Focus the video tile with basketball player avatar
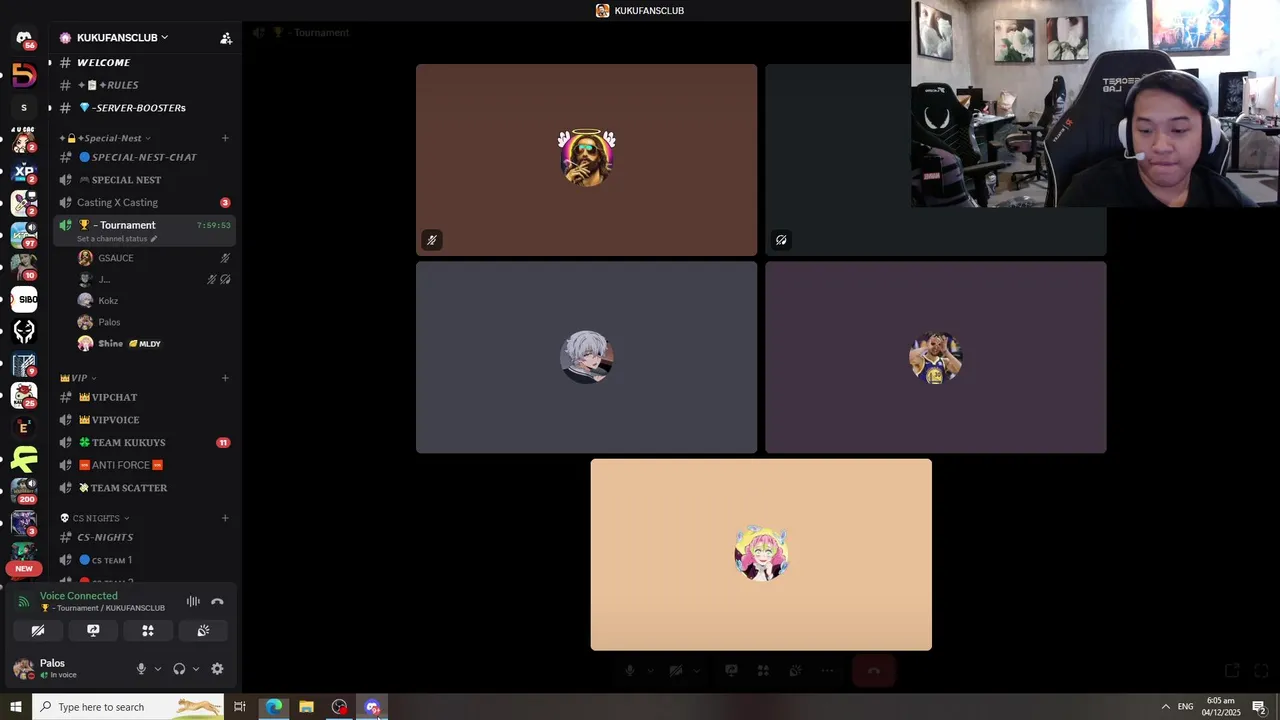This screenshot has height=720, width=1280. click(x=936, y=357)
